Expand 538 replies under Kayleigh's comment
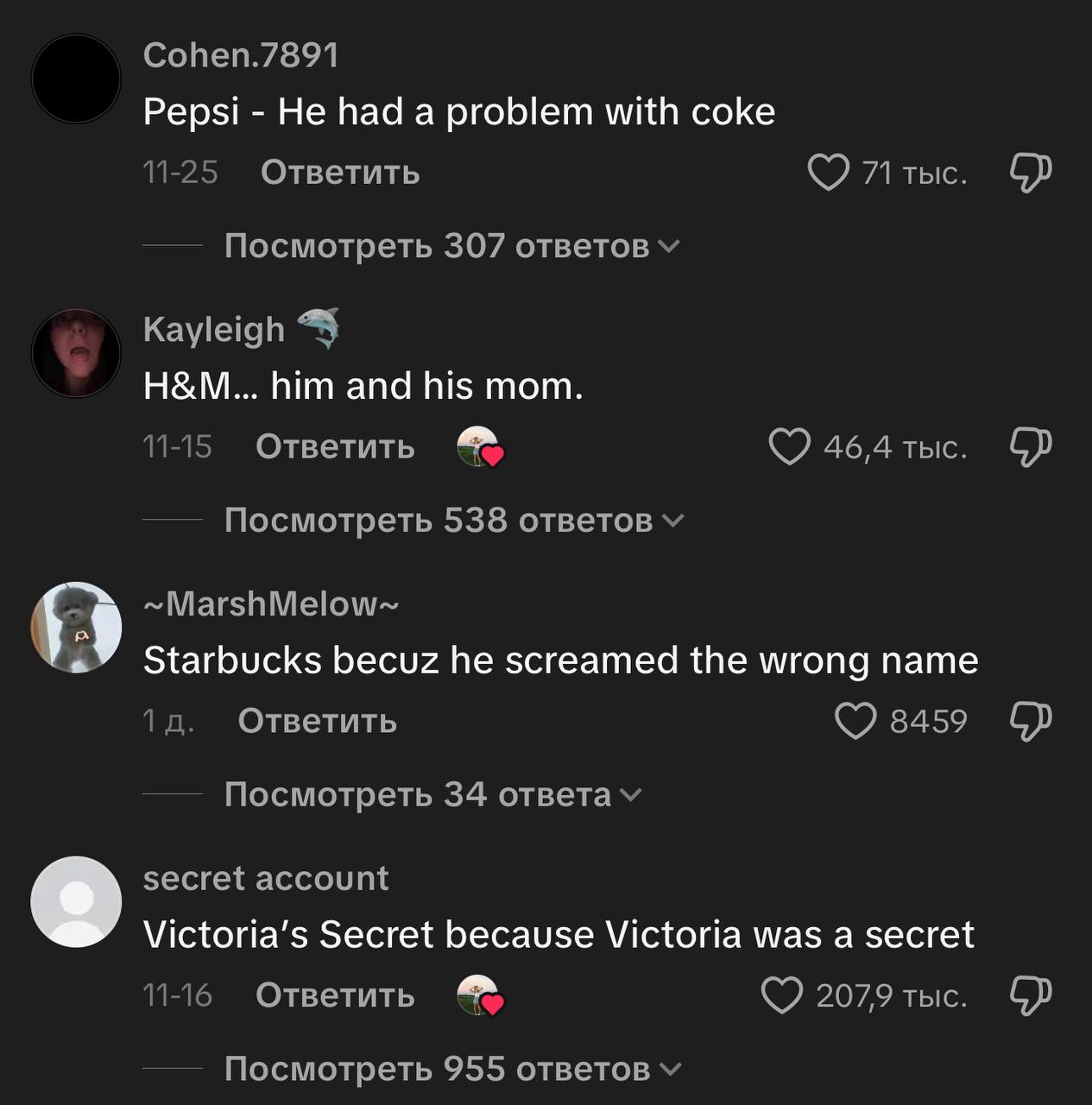The height and width of the screenshot is (1105, 1092). tap(453, 521)
